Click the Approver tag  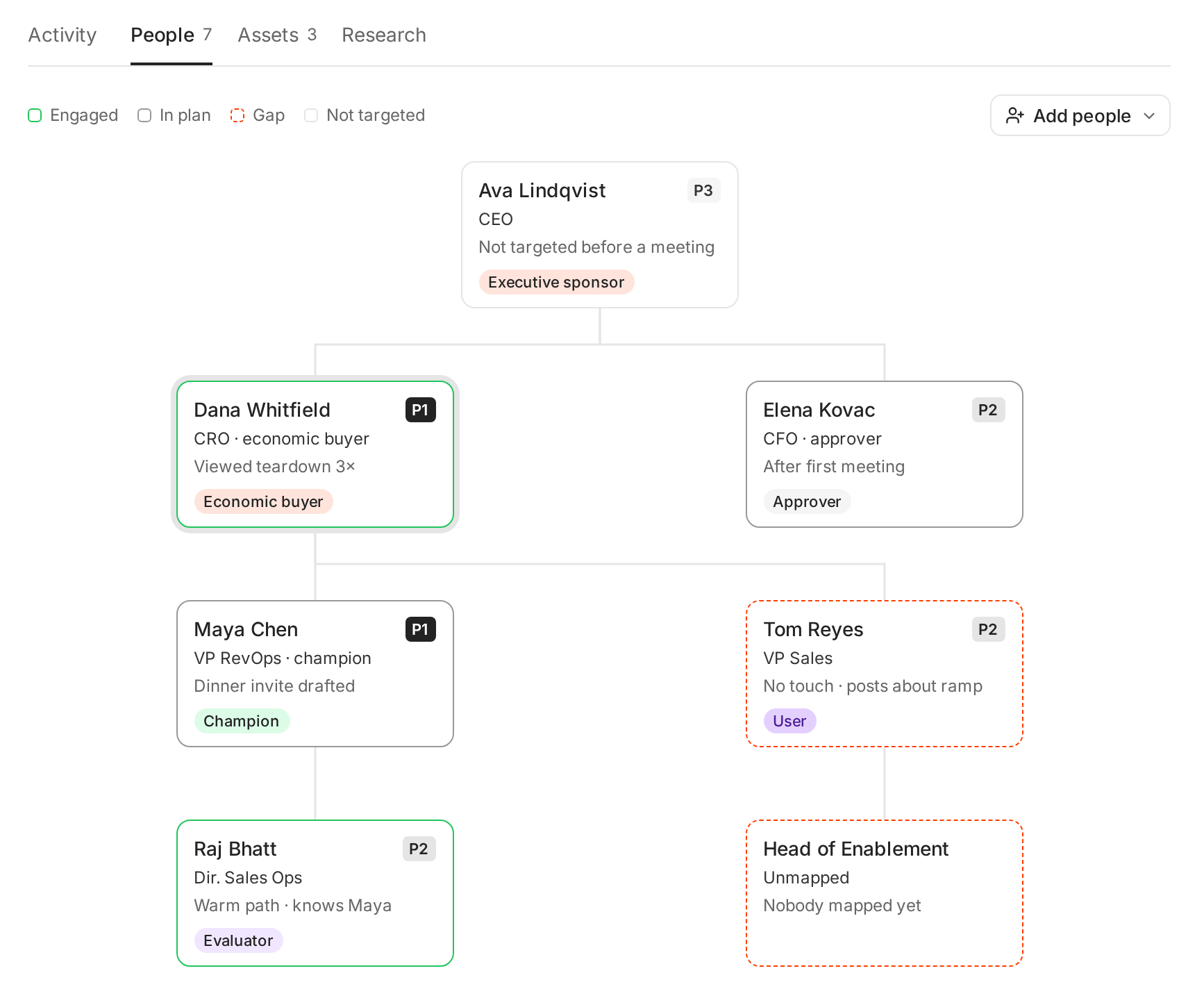tap(807, 501)
